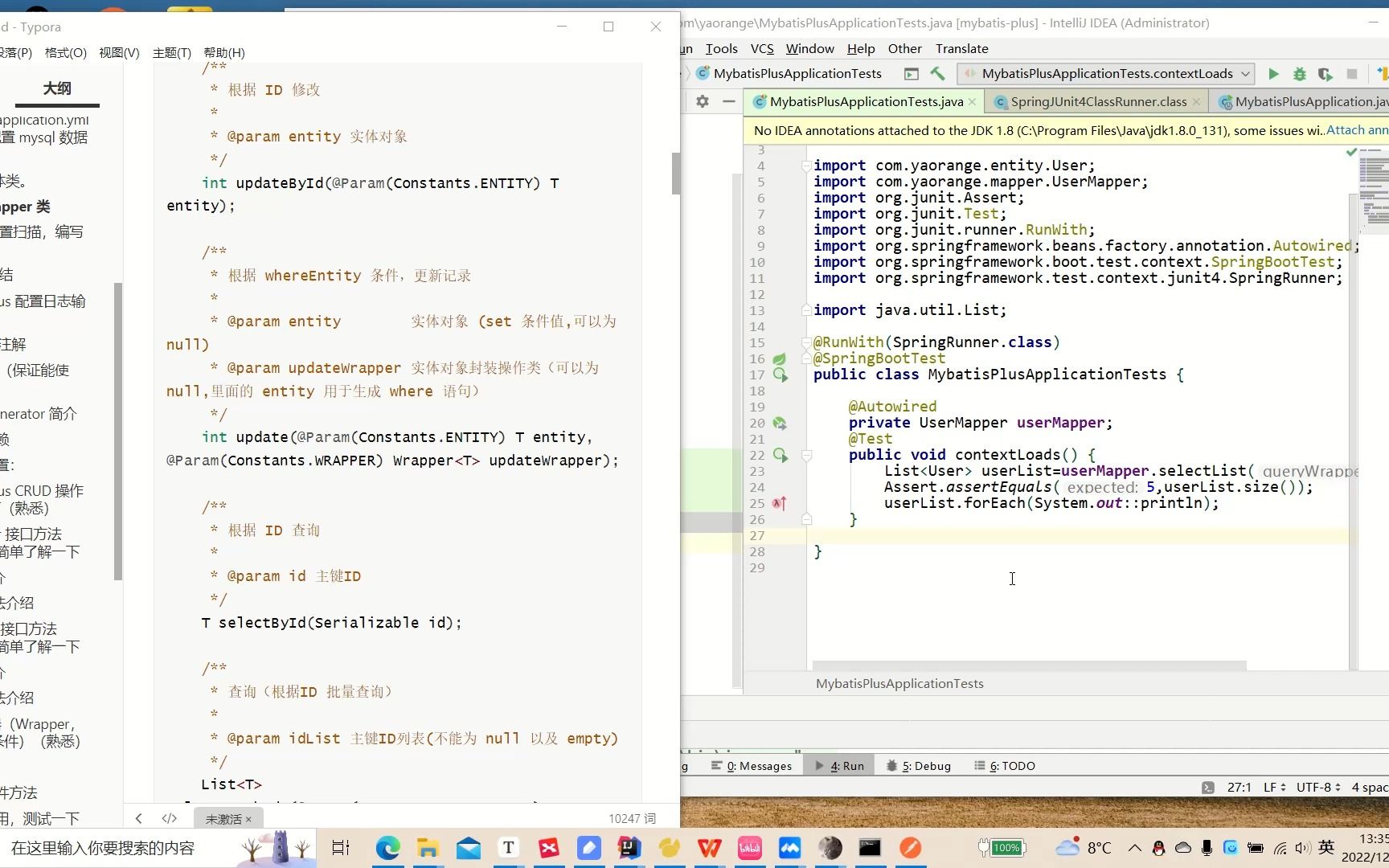Image resolution: width=1389 pixels, height=868 pixels.
Task: Open the 5: Debug tool window
Action: point(919,766)
